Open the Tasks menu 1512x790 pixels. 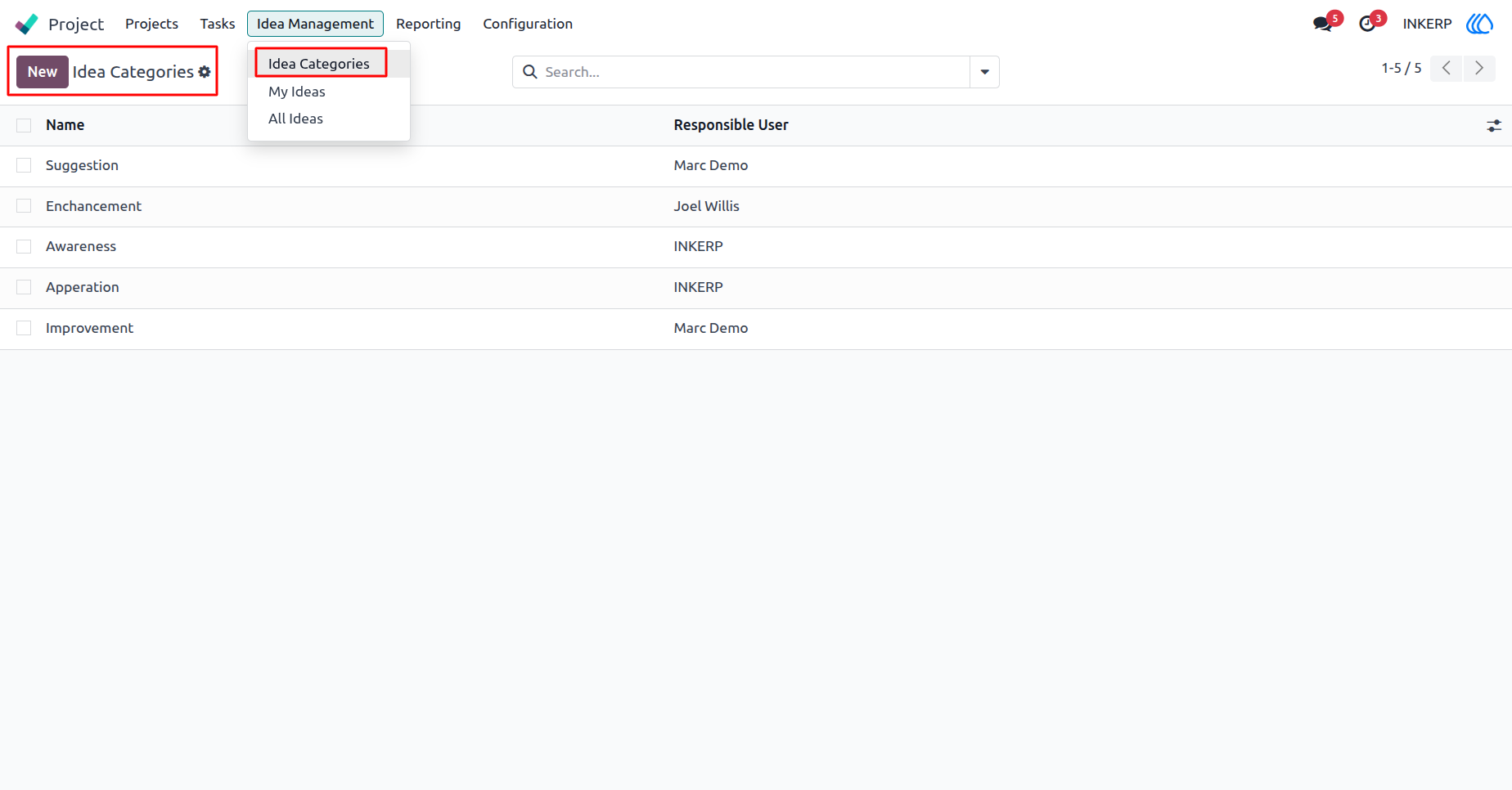click(x=218, y=24)
